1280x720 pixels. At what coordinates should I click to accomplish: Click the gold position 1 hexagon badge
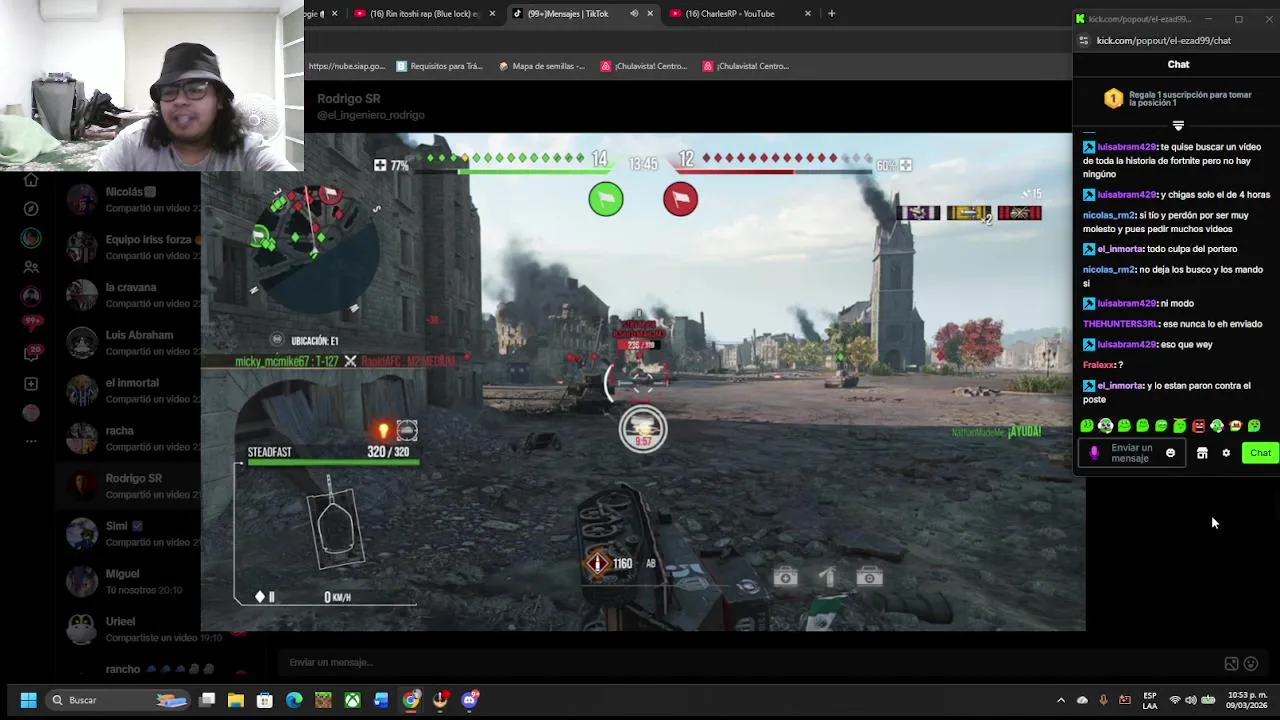coord(1113,99)
